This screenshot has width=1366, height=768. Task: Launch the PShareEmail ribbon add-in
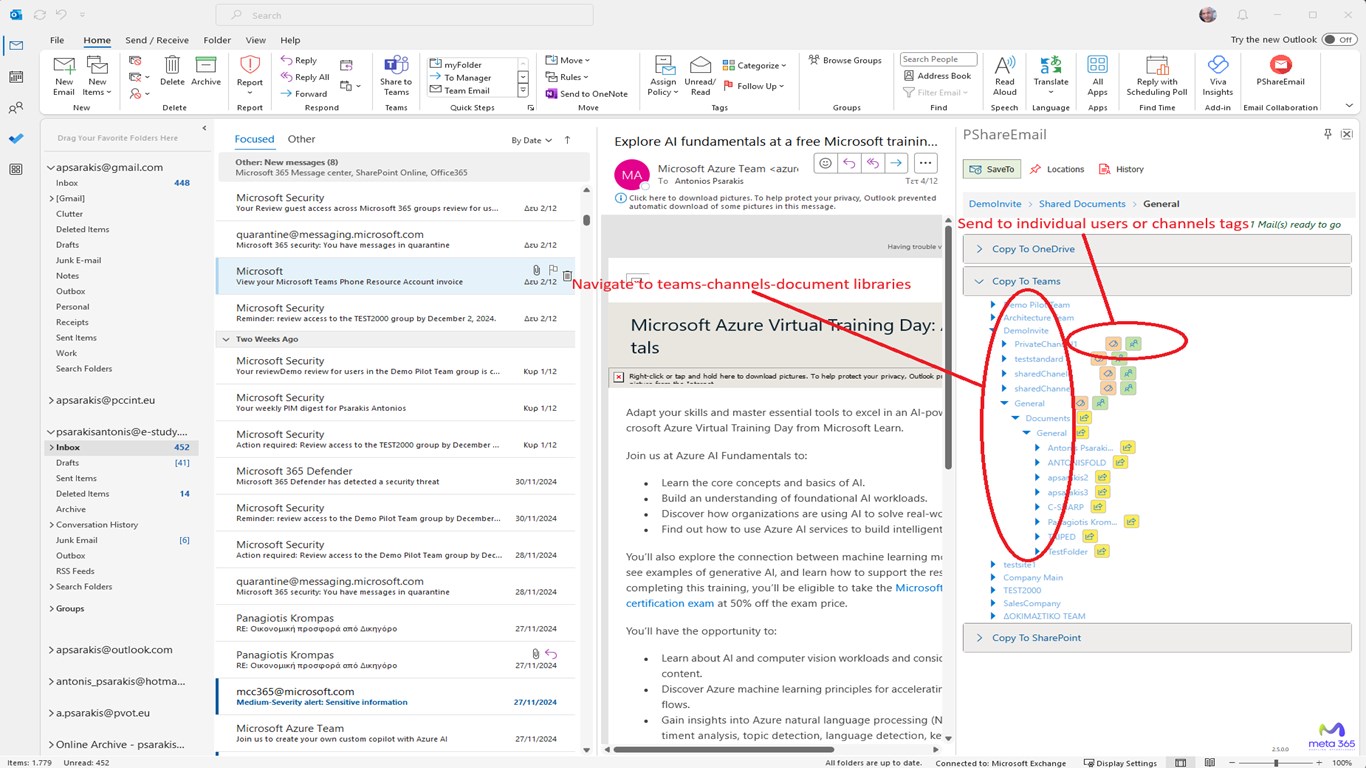pyautogui.click(x=1280, y=71)
